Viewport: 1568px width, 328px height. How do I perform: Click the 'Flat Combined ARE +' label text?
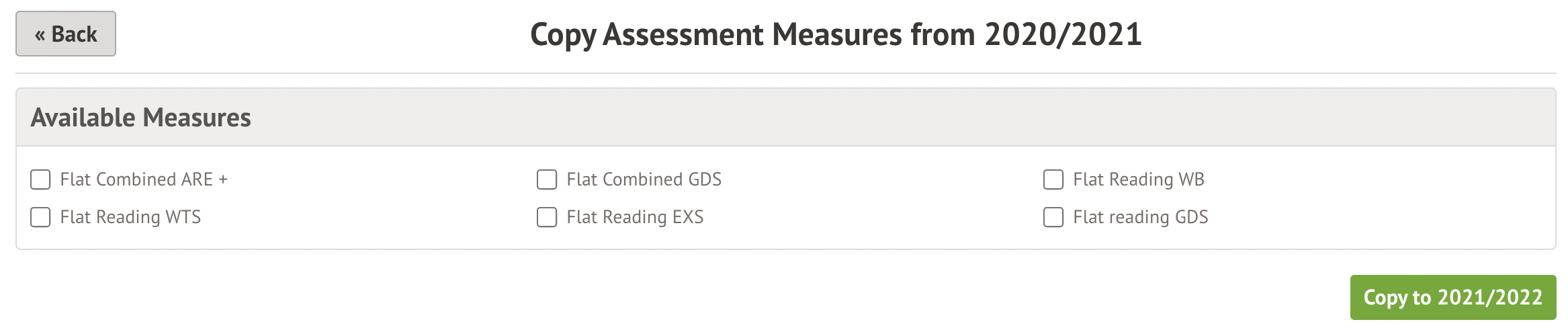point(136,179)
